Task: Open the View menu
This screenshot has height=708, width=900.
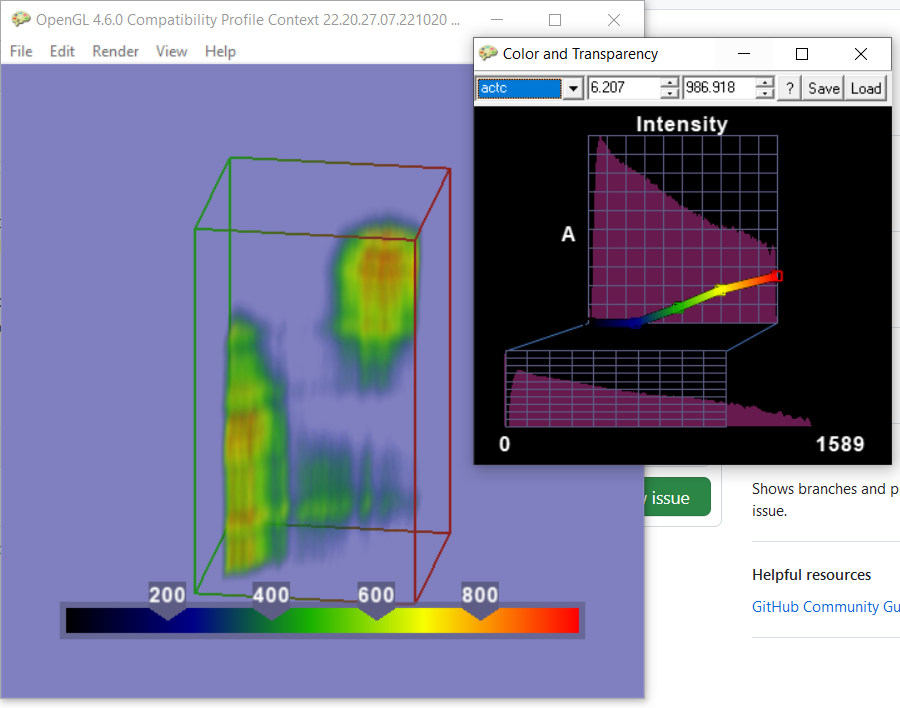Action: 171,51
